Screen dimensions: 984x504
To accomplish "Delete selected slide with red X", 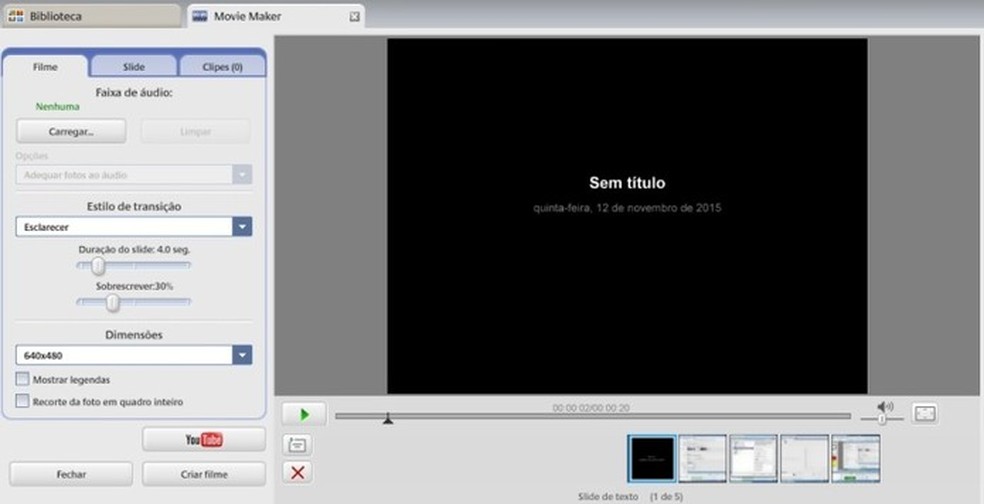I will tap(297, 473).
